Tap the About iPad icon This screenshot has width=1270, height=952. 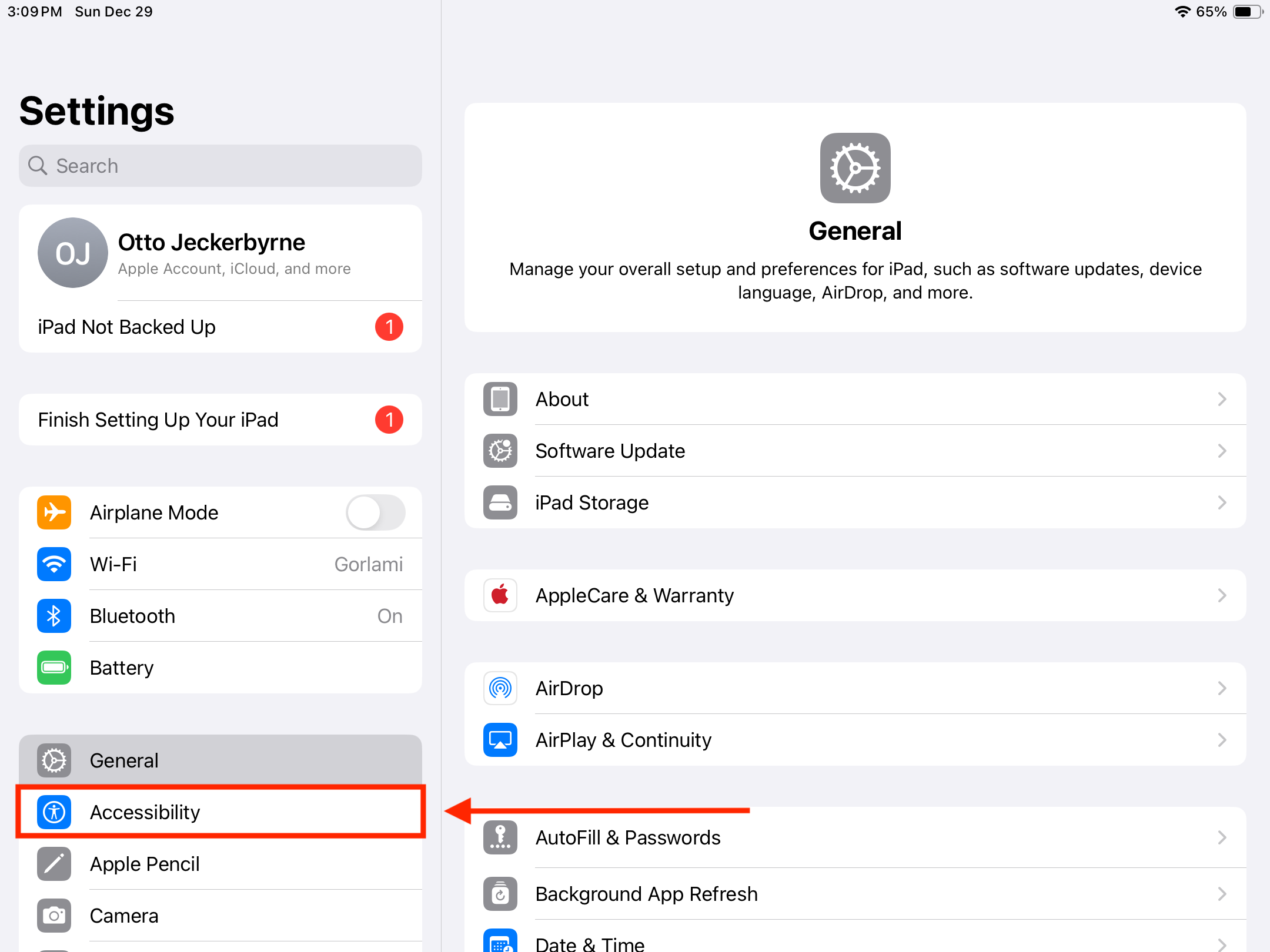coord(500,399)
